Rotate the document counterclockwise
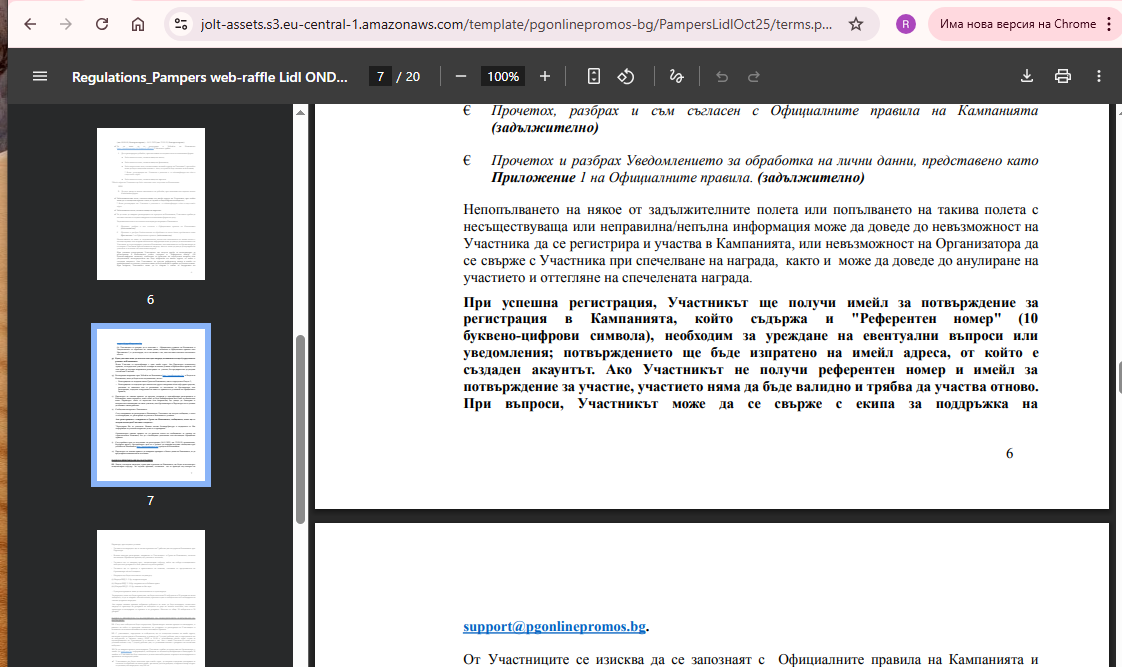Viewport: 1122px width, 667px height. coord(626,77)
